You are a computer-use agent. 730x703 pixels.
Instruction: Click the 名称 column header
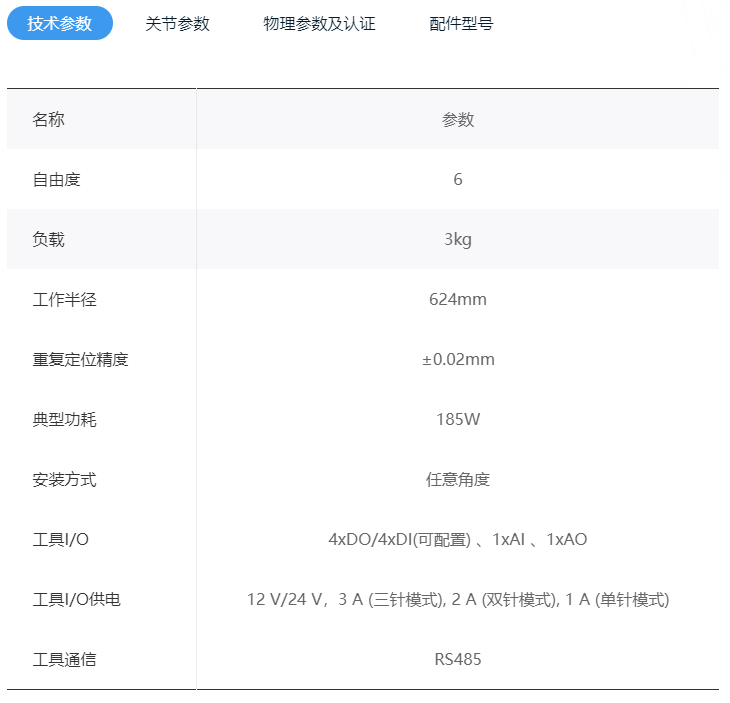(49, 120)
